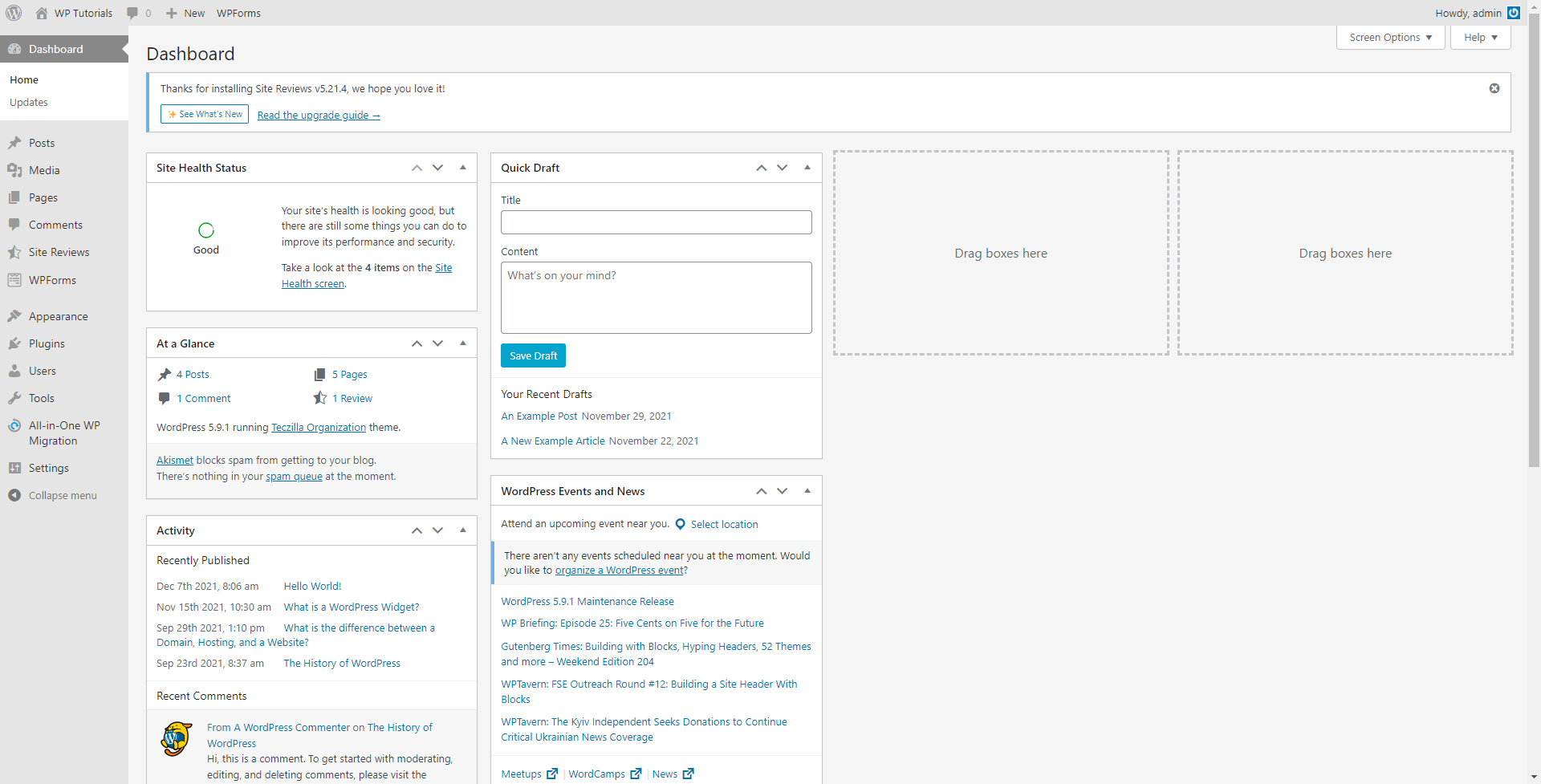Move Activity box up

417,530
